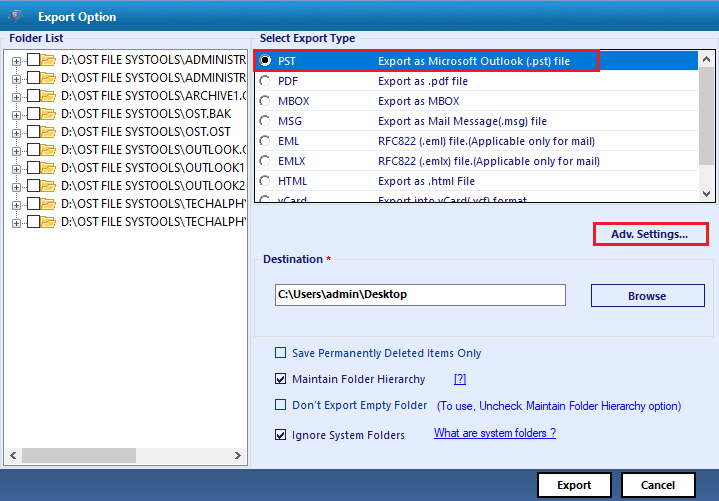Check the box for the ARCHIVE1 folder
The height and width of the screenshot is (501, 719).
coord(33,96)
